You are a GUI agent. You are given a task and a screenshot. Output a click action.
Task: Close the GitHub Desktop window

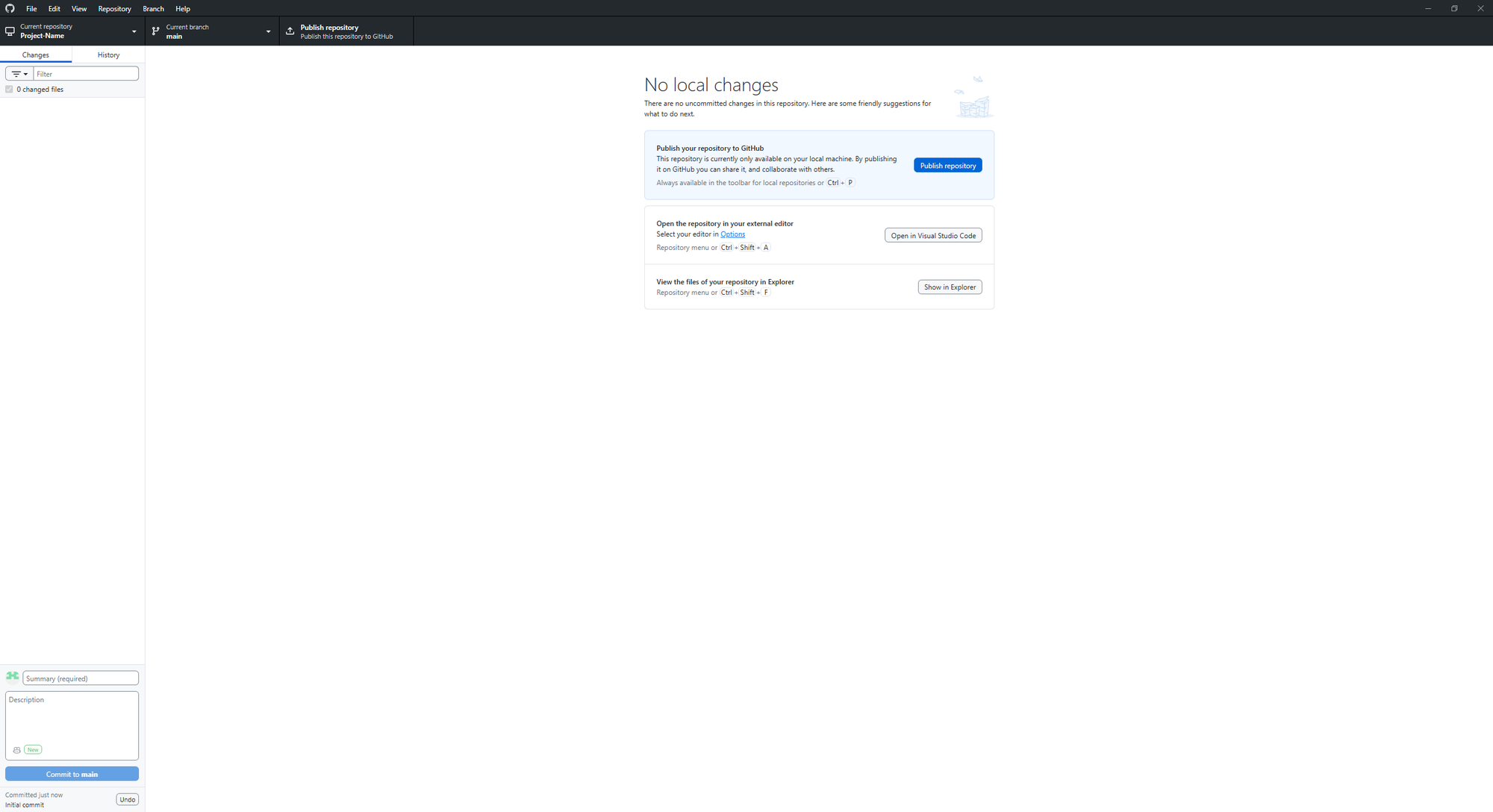(x=1480, y=8)
